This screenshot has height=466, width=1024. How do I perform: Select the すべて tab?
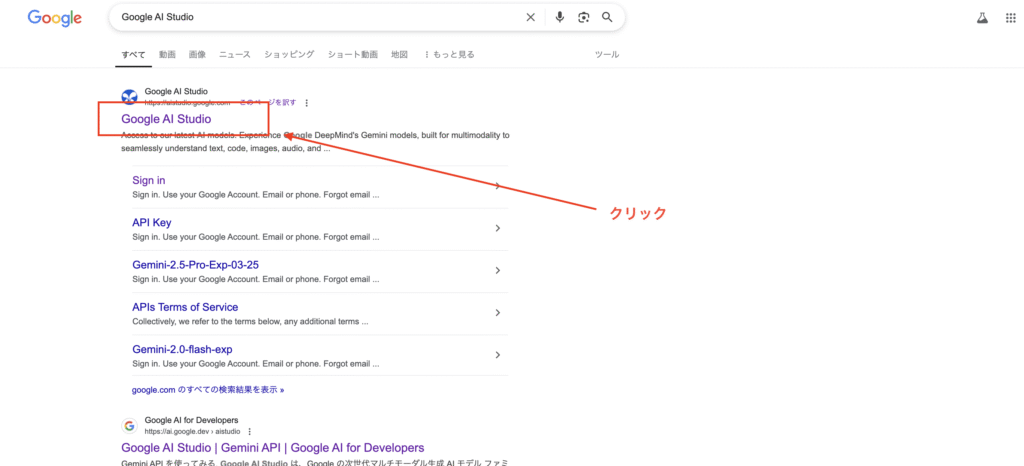pyautogui.click(x=134, y=55)
